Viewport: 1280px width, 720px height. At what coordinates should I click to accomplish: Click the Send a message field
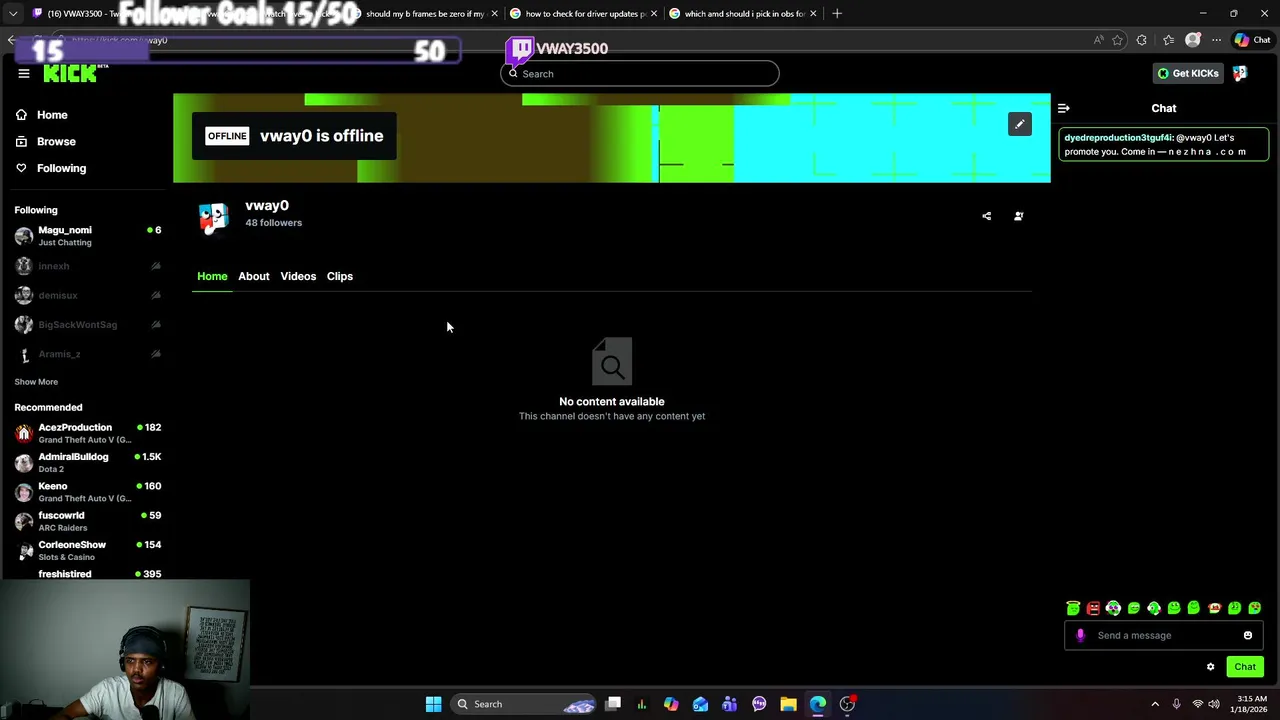(x=1165, y=635)
